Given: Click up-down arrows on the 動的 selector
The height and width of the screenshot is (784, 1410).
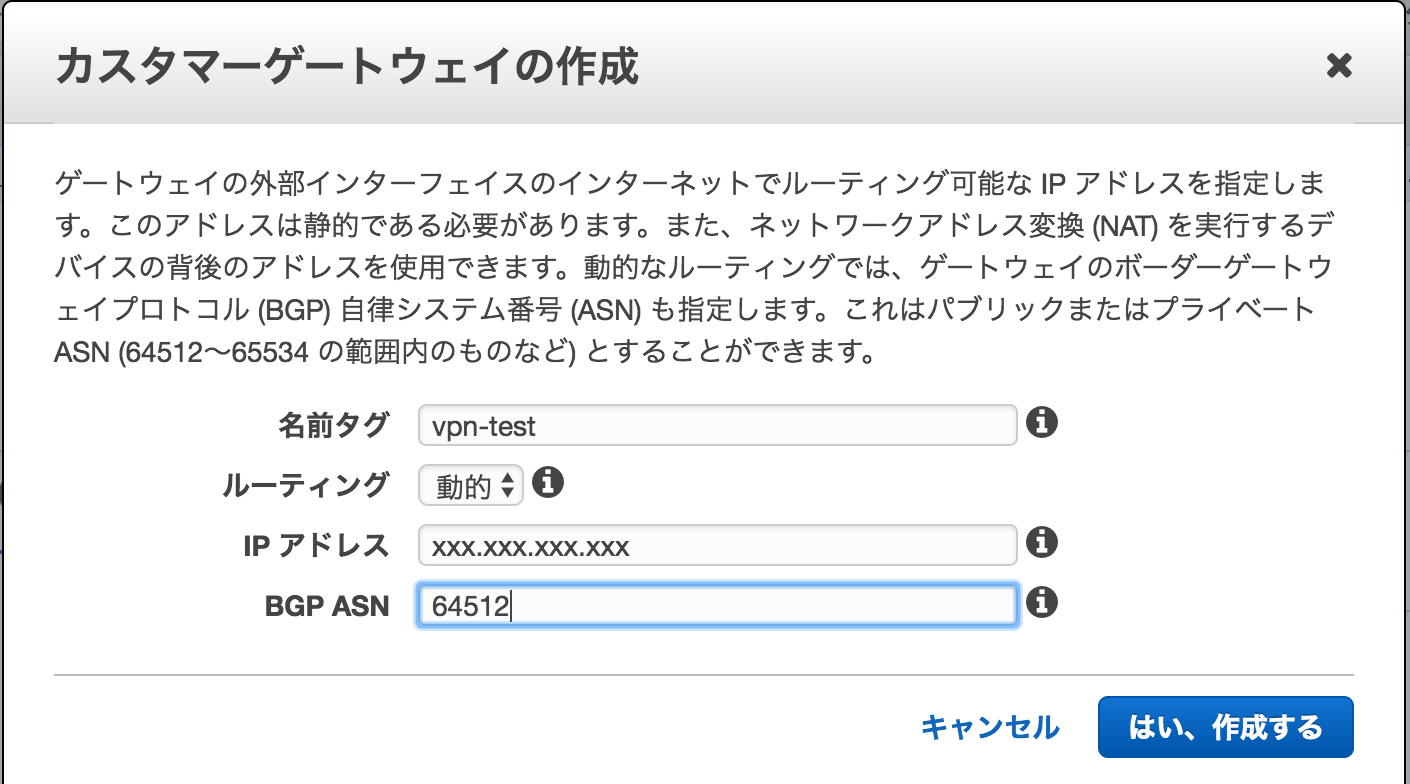Looking at the screenshot, I should [508, 486].
